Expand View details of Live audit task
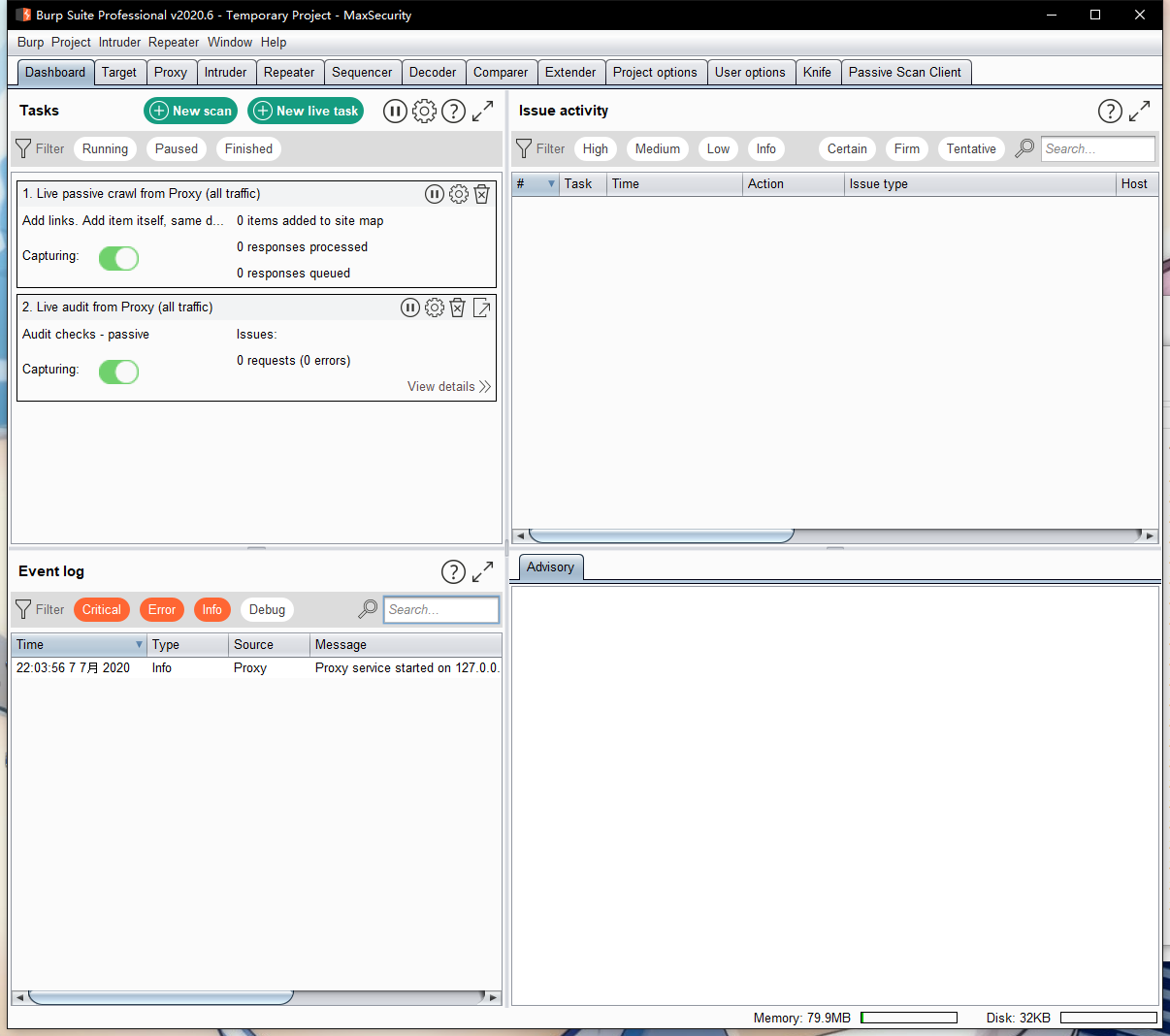 pos(449,386)
